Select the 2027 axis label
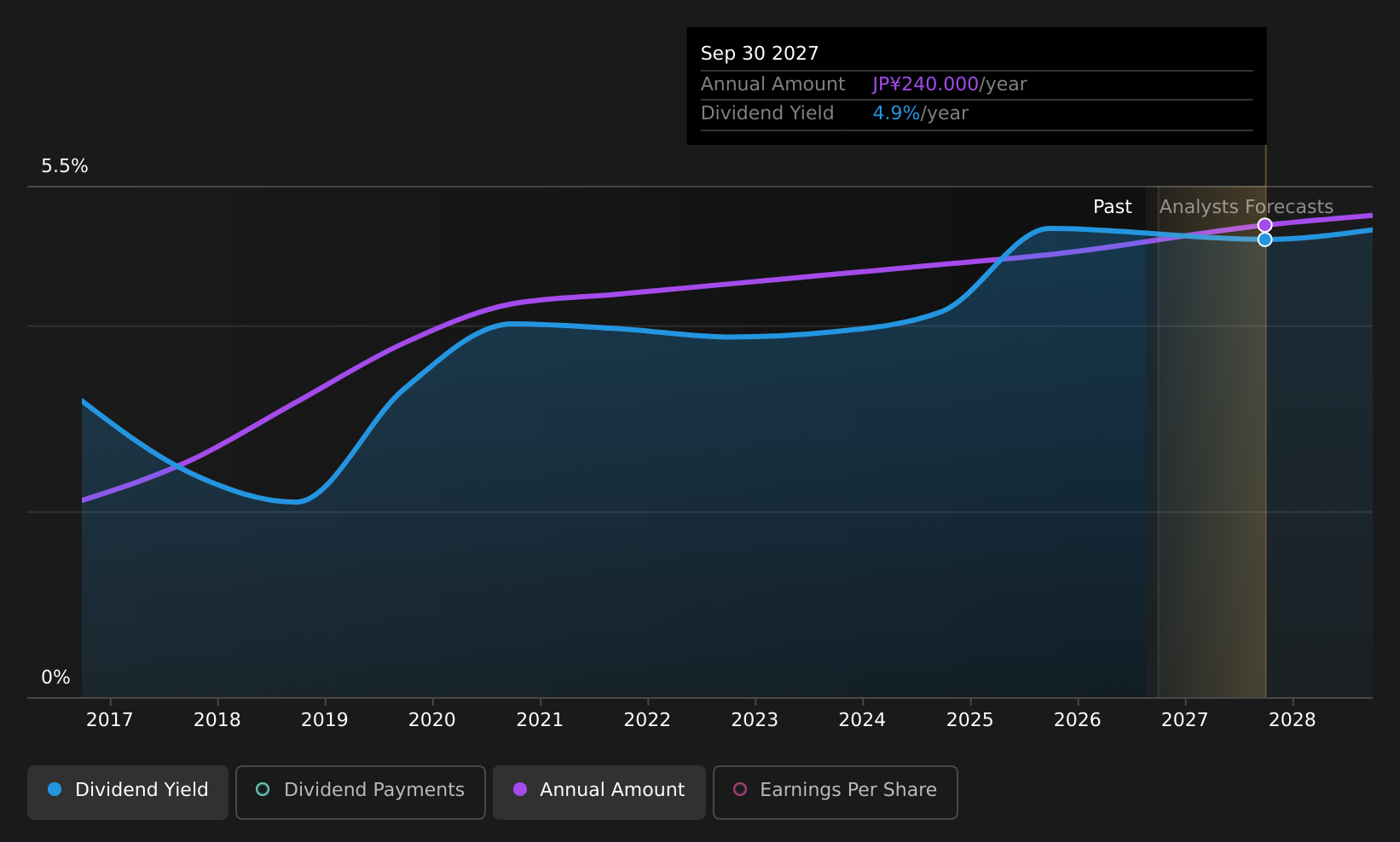This screenshot has height=842, width=1400. point(1185,720)
